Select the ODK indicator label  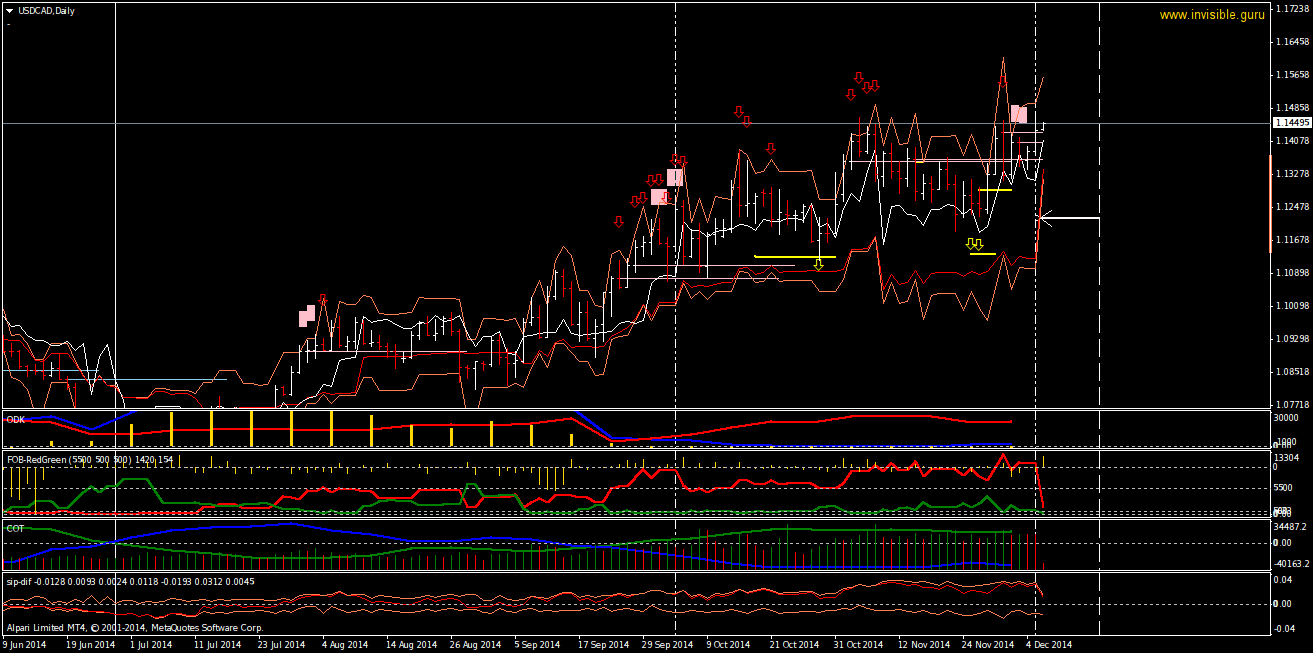pos(15,420)
